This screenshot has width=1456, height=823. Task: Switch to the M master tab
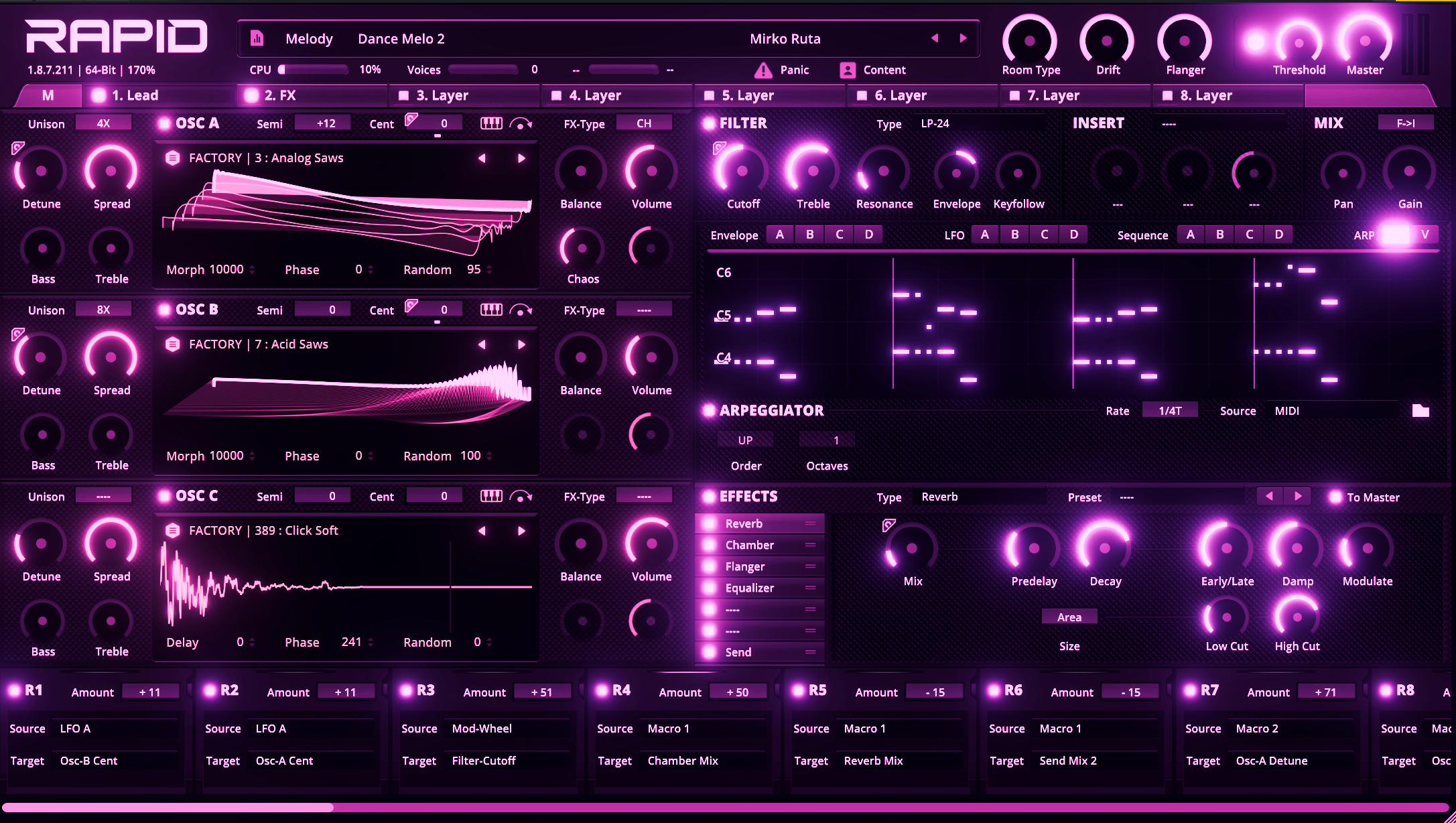[x=48, y=95]
